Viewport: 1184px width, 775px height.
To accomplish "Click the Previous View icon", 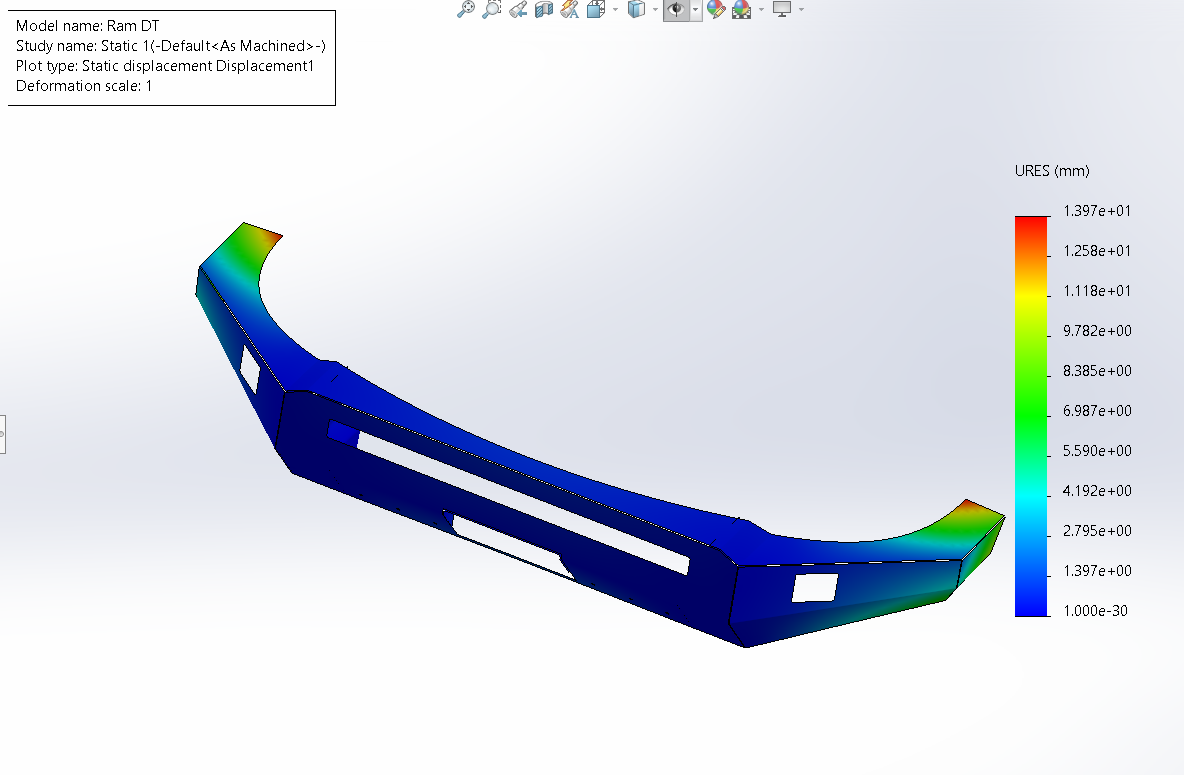I will [x=518, y=9].
